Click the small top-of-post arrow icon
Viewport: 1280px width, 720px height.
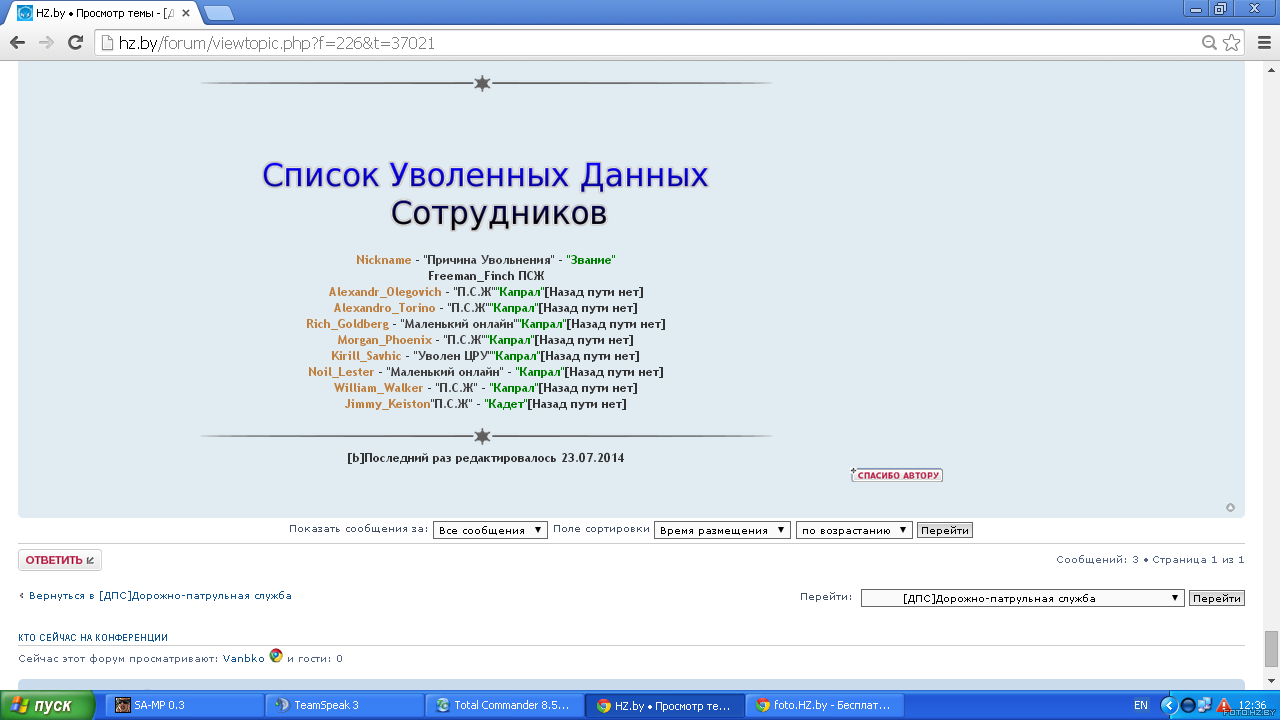(x=1230, y=507)
